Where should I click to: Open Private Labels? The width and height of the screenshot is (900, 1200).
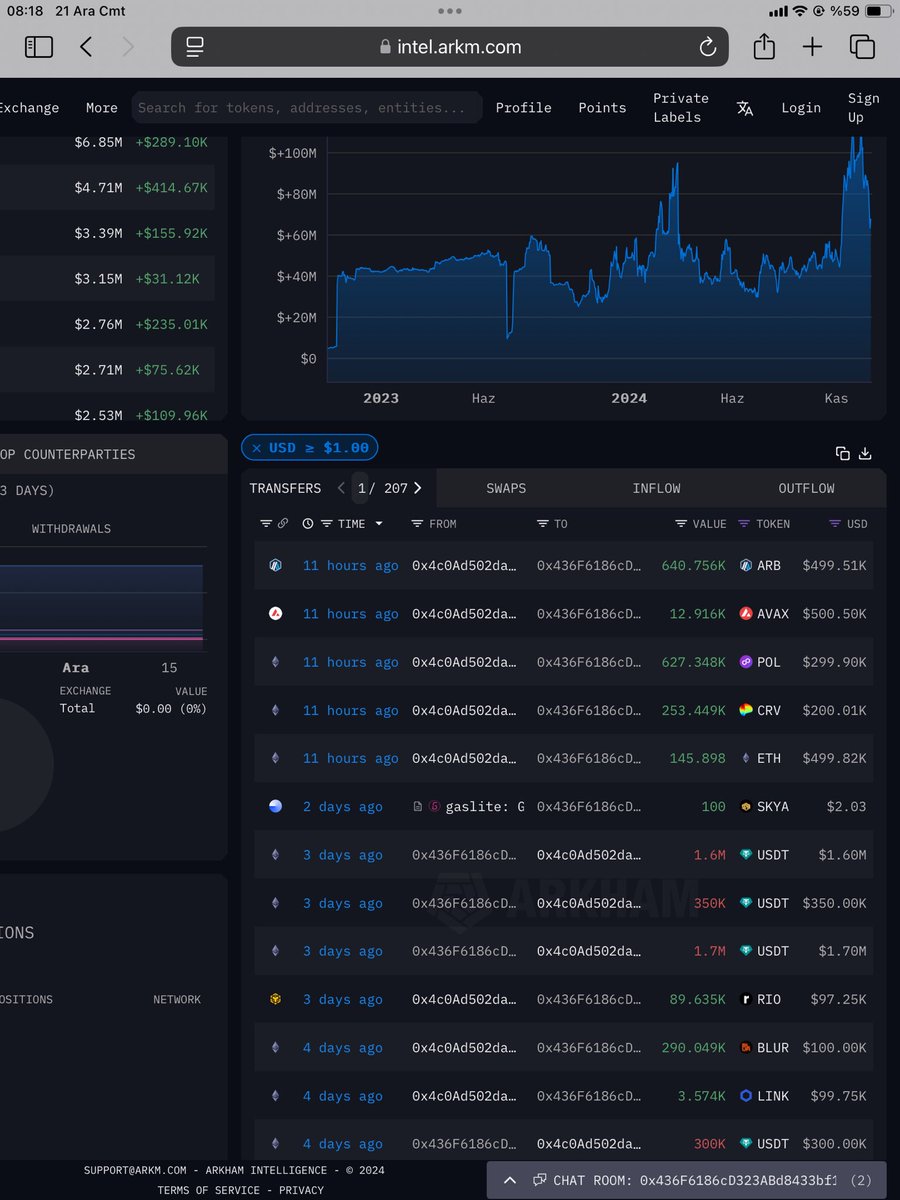click(680, 107)
